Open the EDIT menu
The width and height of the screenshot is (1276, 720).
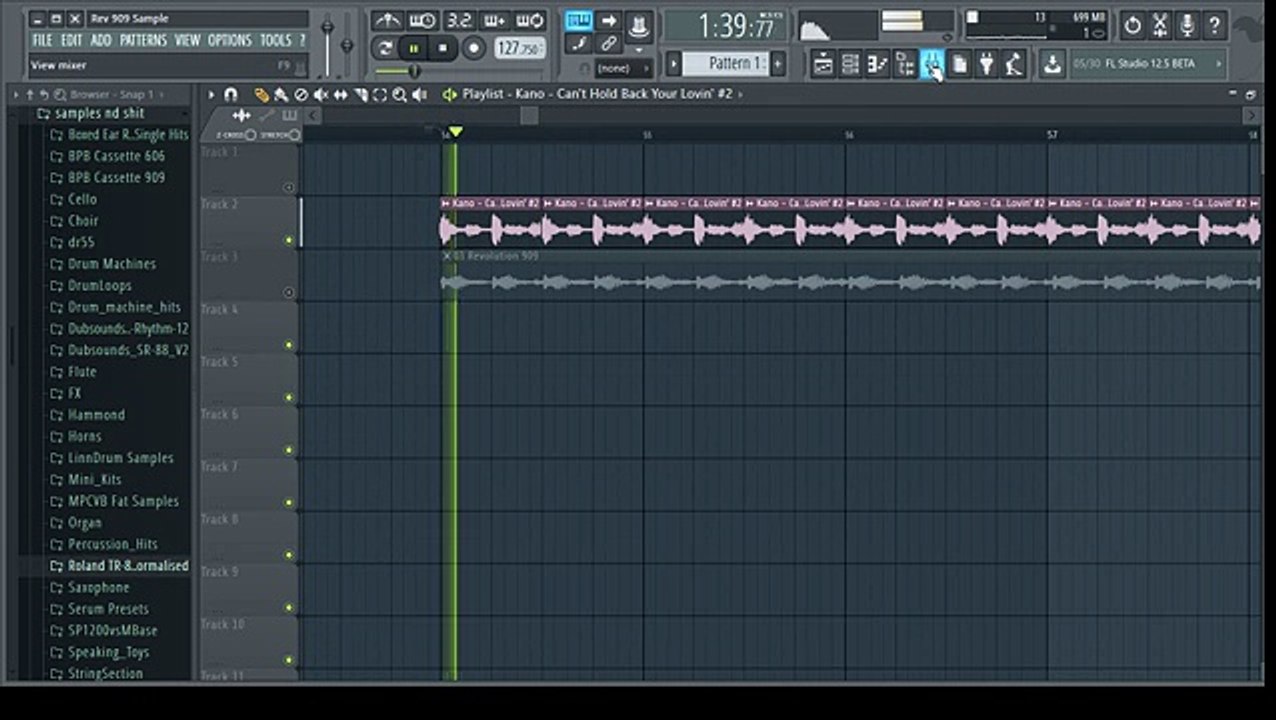pos(71,40)
